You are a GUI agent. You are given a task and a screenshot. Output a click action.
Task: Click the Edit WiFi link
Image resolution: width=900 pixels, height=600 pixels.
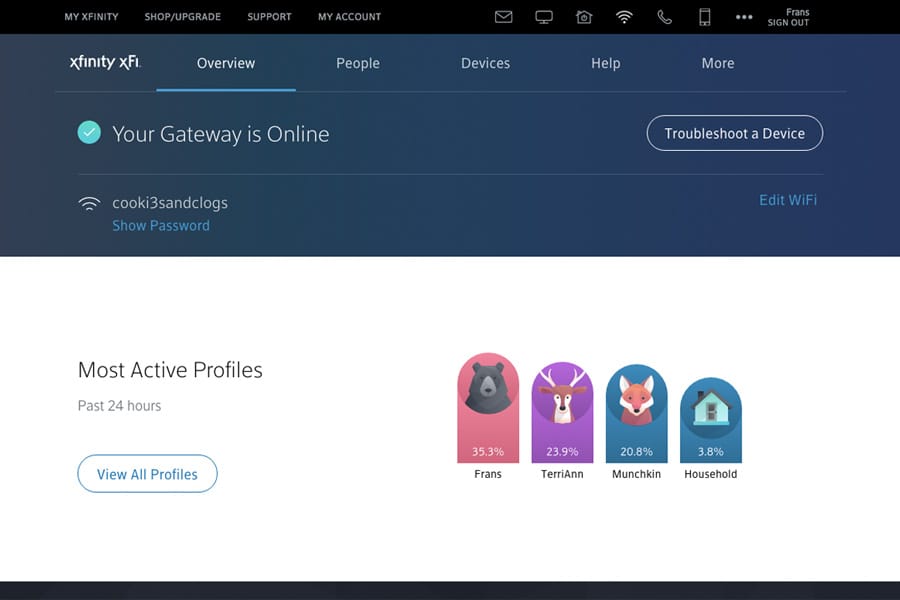[788, 200]
